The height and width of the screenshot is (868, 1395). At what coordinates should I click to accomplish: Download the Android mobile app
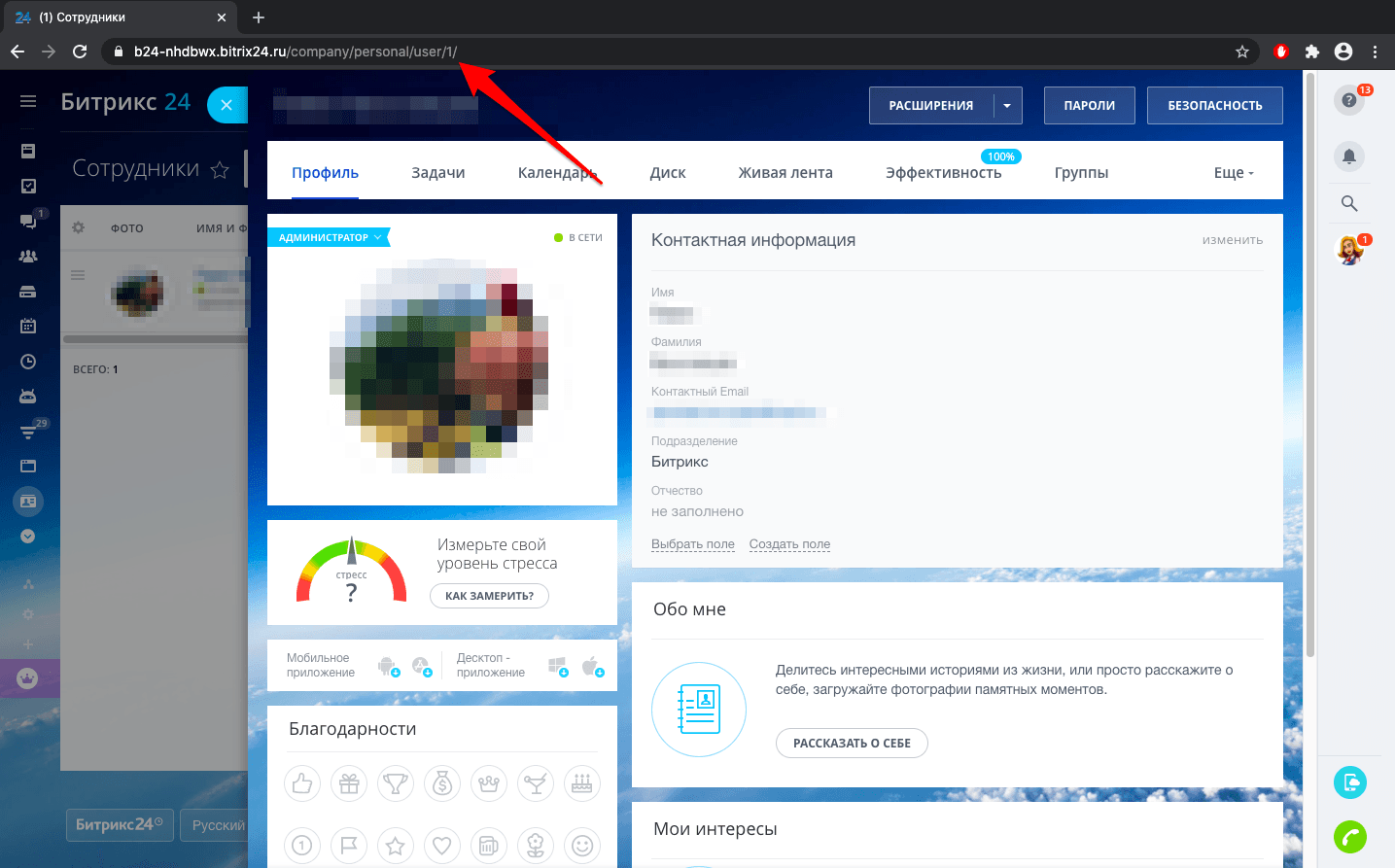pyautogui.click(x=388, y=666)
